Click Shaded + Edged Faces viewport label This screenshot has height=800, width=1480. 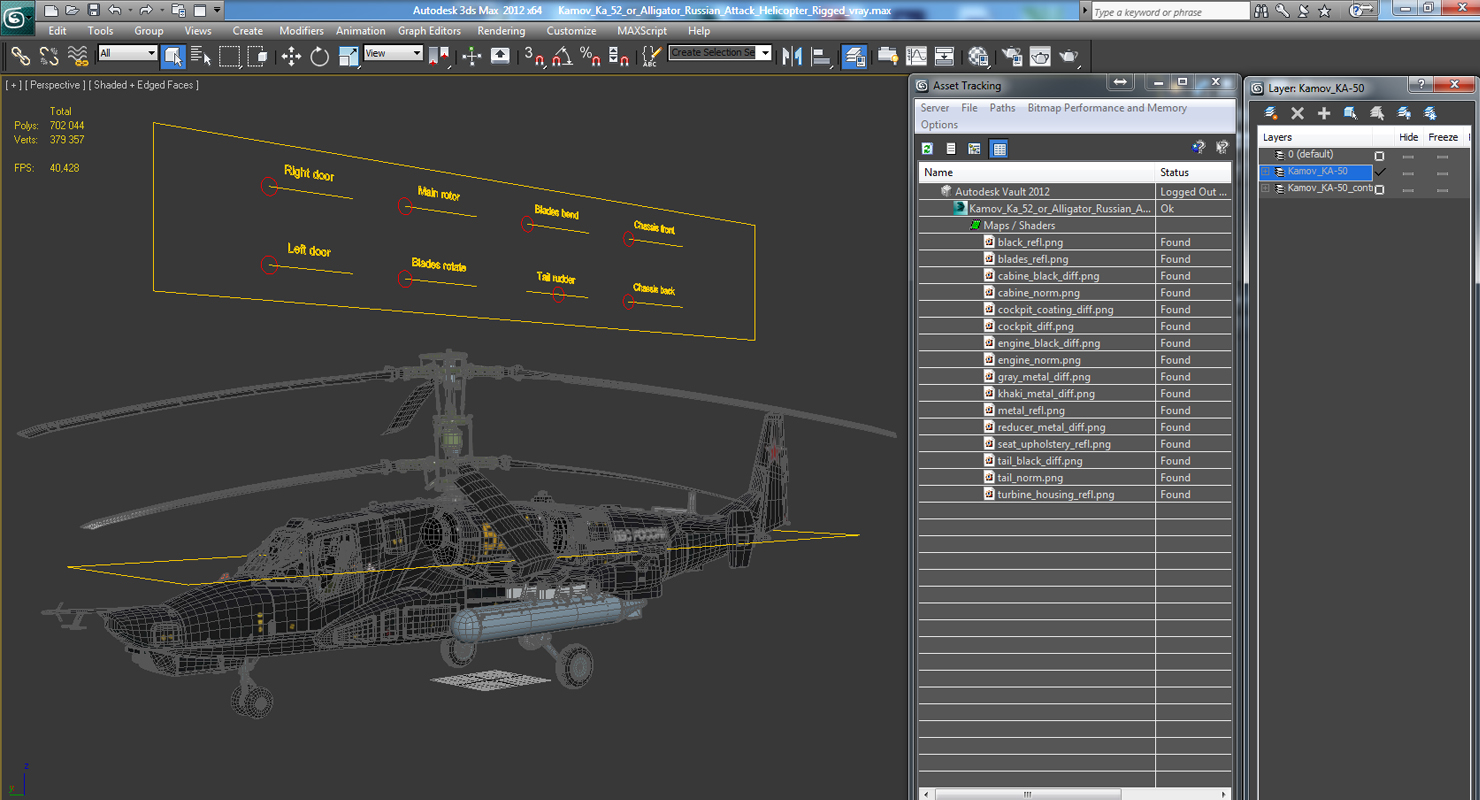click(x=144, y=85)
